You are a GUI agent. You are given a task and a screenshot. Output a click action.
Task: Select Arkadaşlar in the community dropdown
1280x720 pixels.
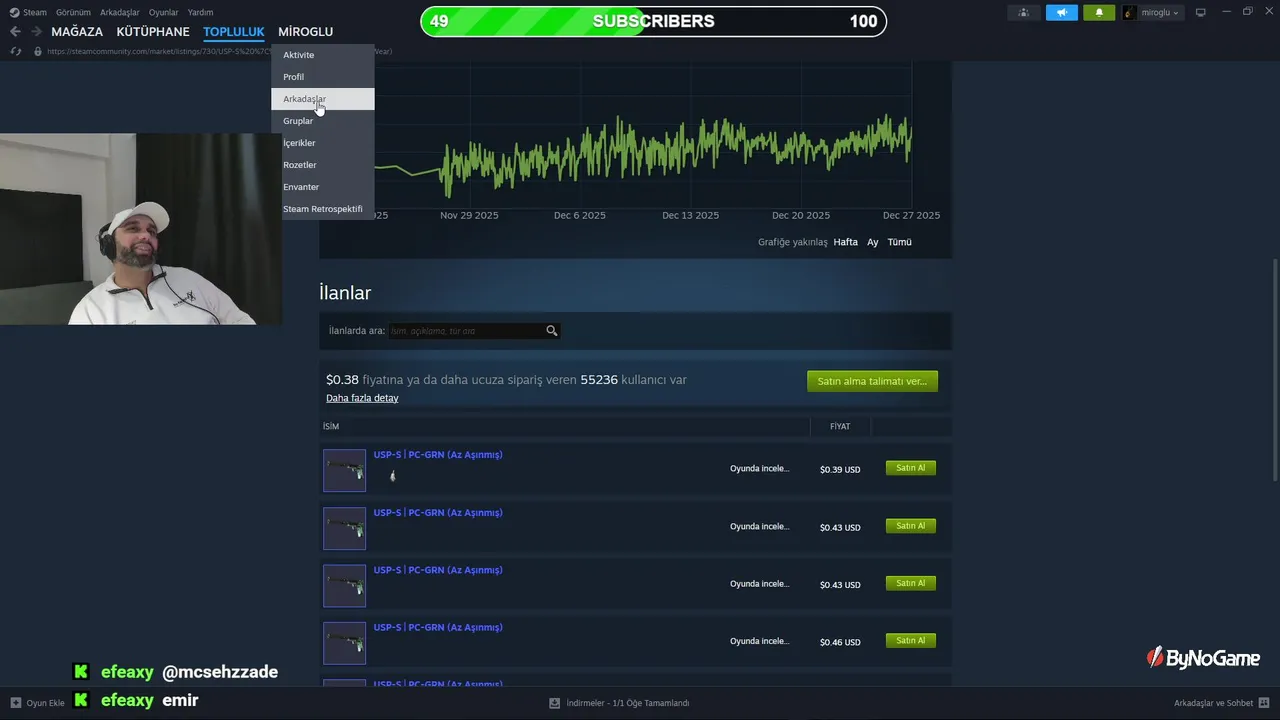322,99
